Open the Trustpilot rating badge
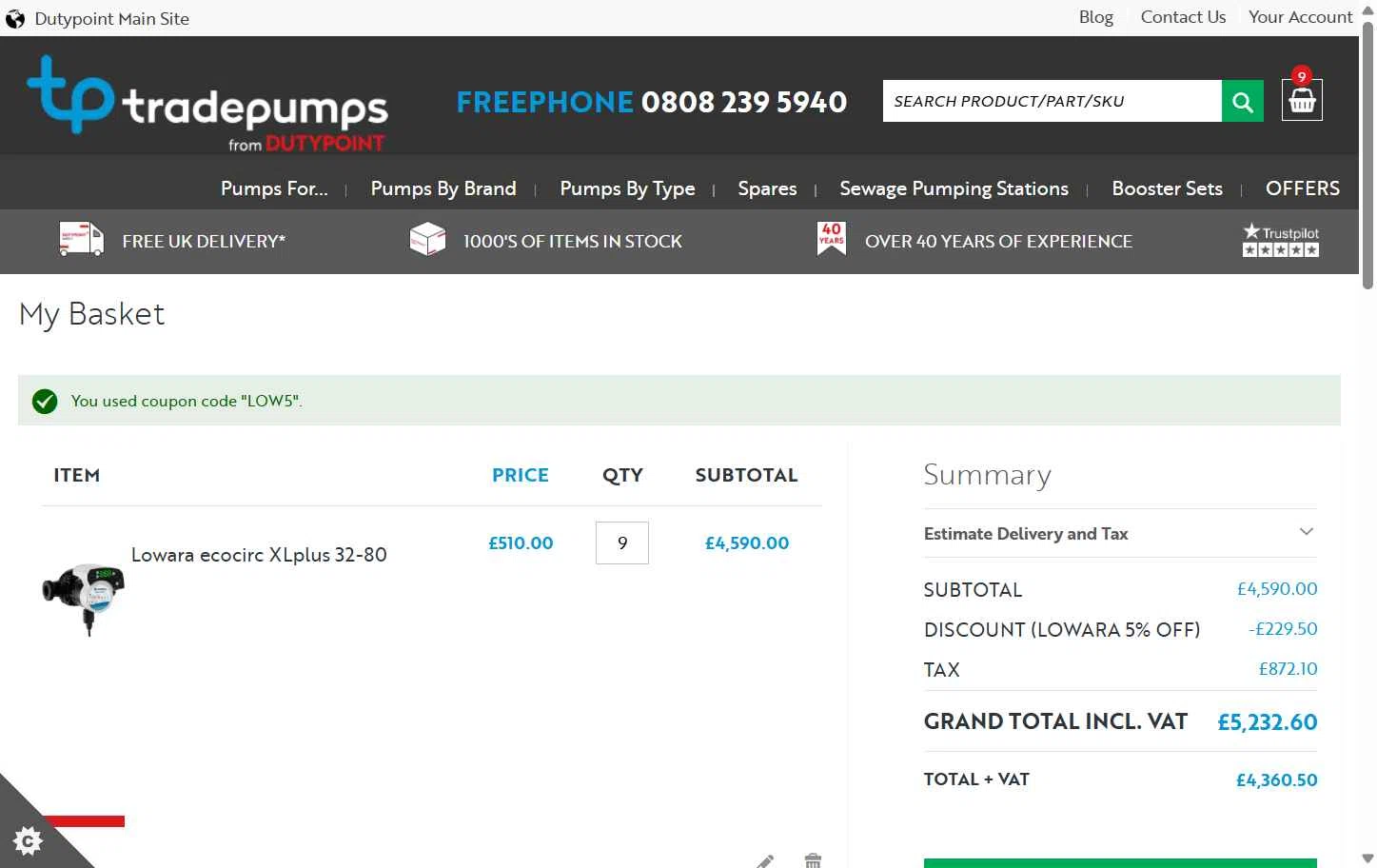This screenshot has width=1377, height=868. tap(1281, 240)
